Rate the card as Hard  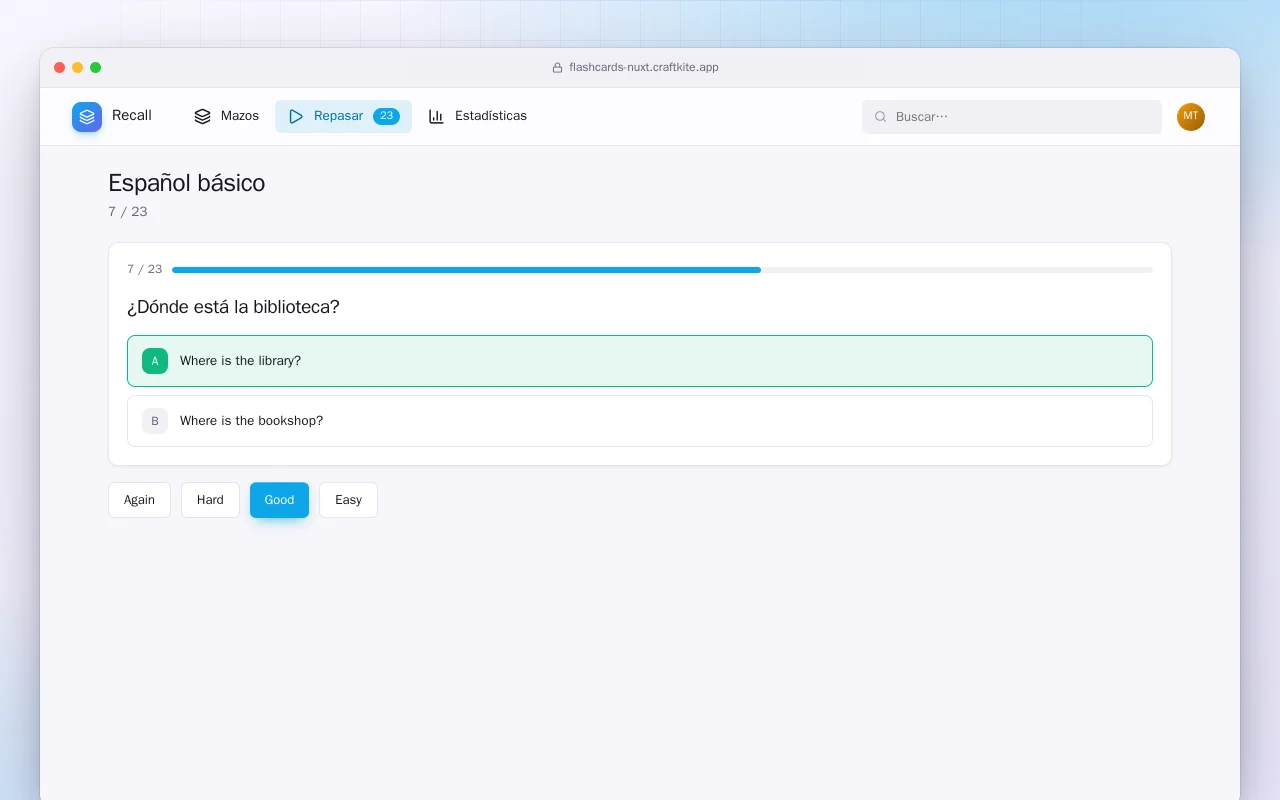tap(210, 500)
